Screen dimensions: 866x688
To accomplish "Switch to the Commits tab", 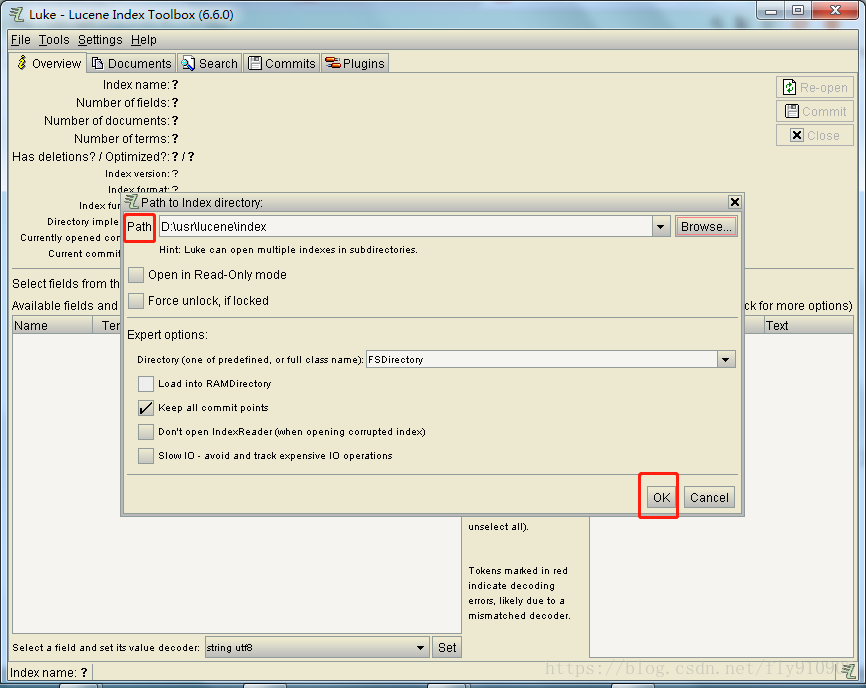I will pos(282,63).
